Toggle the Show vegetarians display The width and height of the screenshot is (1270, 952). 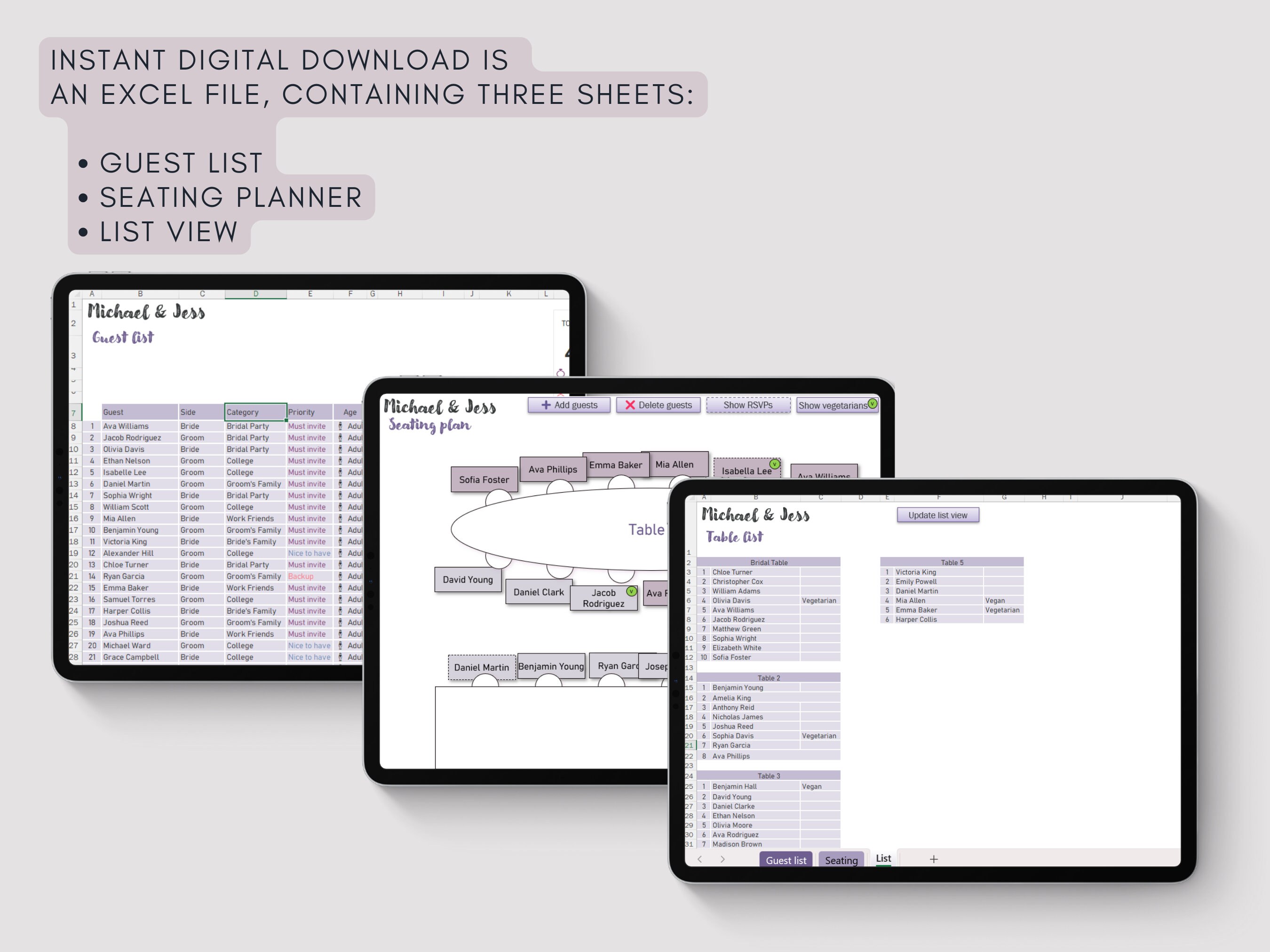point(833,405)
